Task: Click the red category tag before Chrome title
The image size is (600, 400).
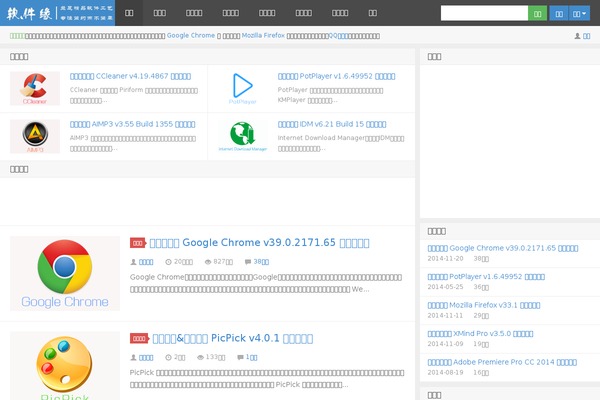Action: click(x=138, y=243)
